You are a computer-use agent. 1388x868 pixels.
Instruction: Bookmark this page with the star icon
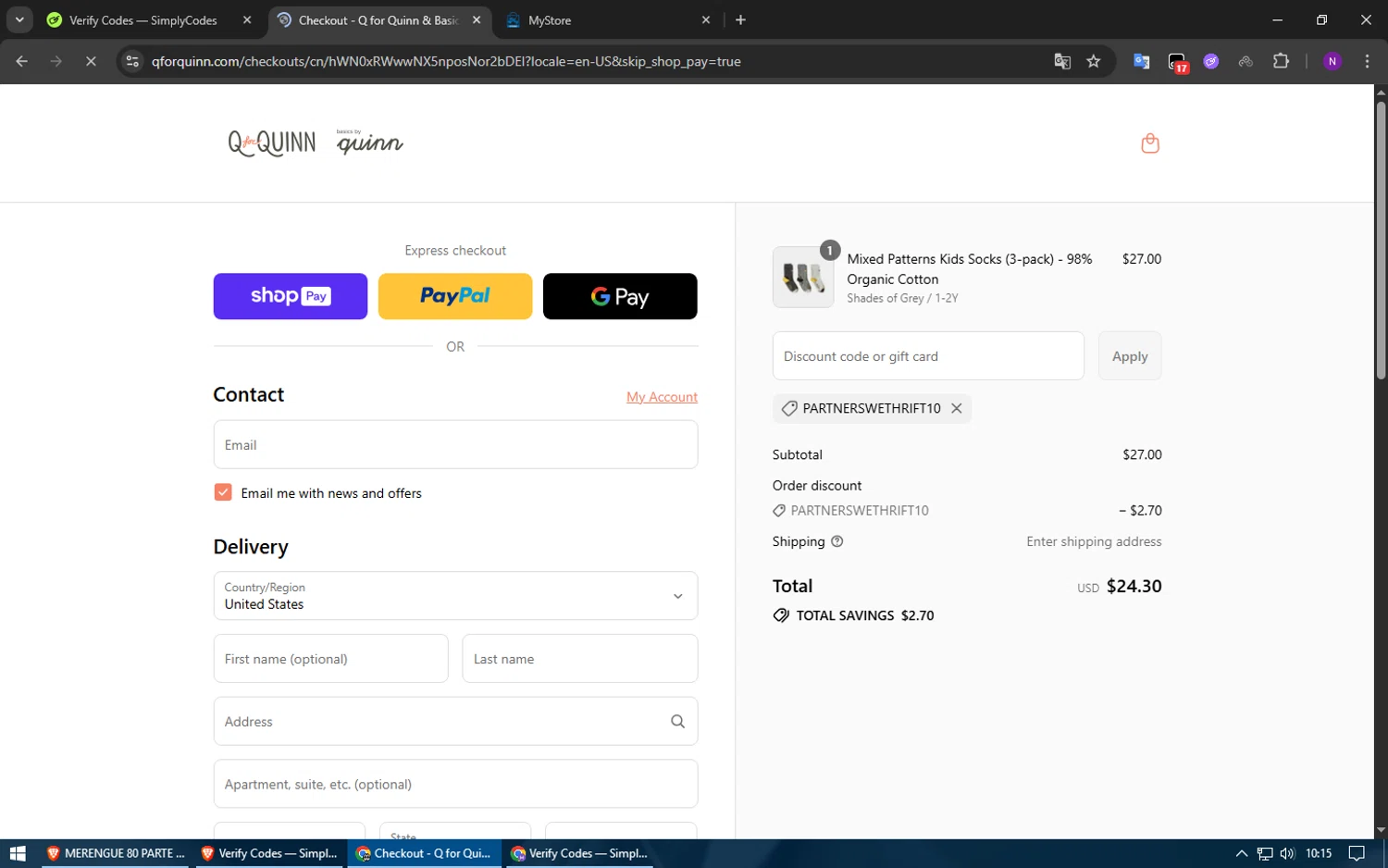click(x=1094, y=61)
